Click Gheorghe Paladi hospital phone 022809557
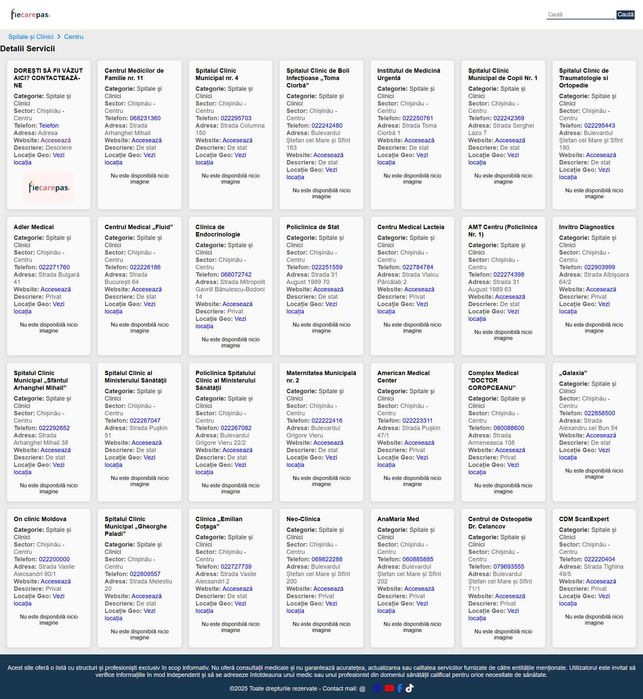643x699 pixels. (145, 574)
